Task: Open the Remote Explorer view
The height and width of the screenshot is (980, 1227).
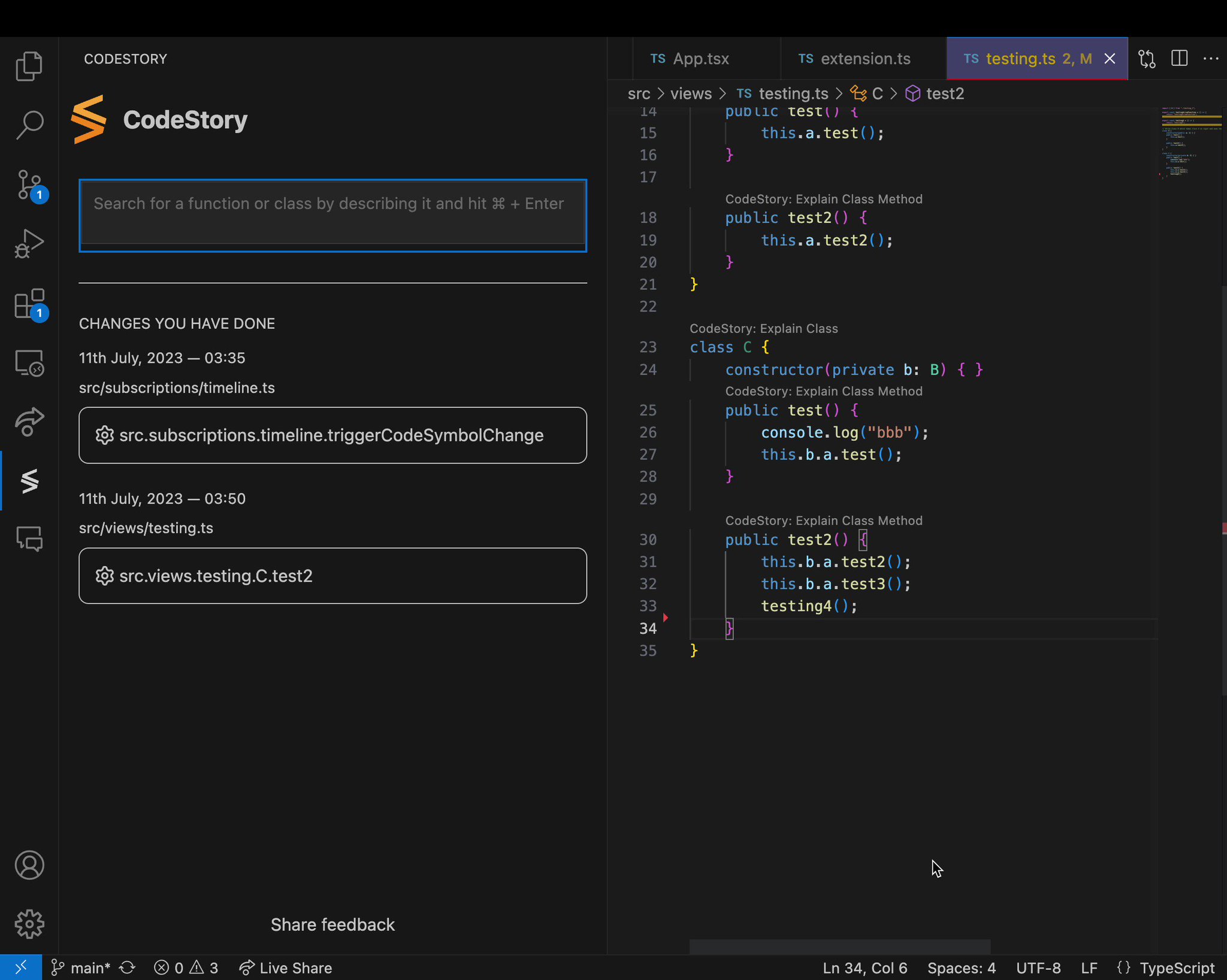Action: [x=28, y=363]
